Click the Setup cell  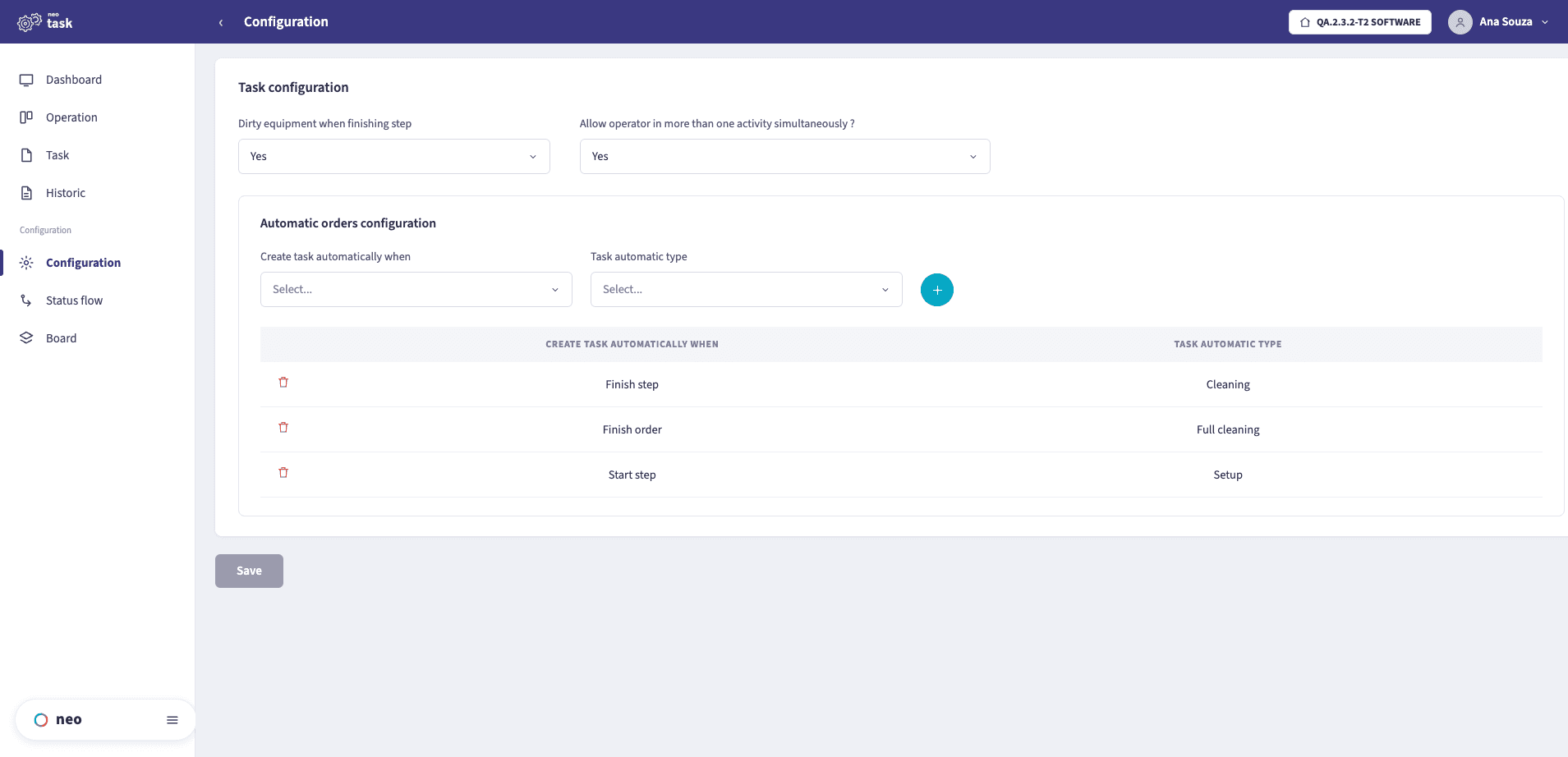(1228, 475)
